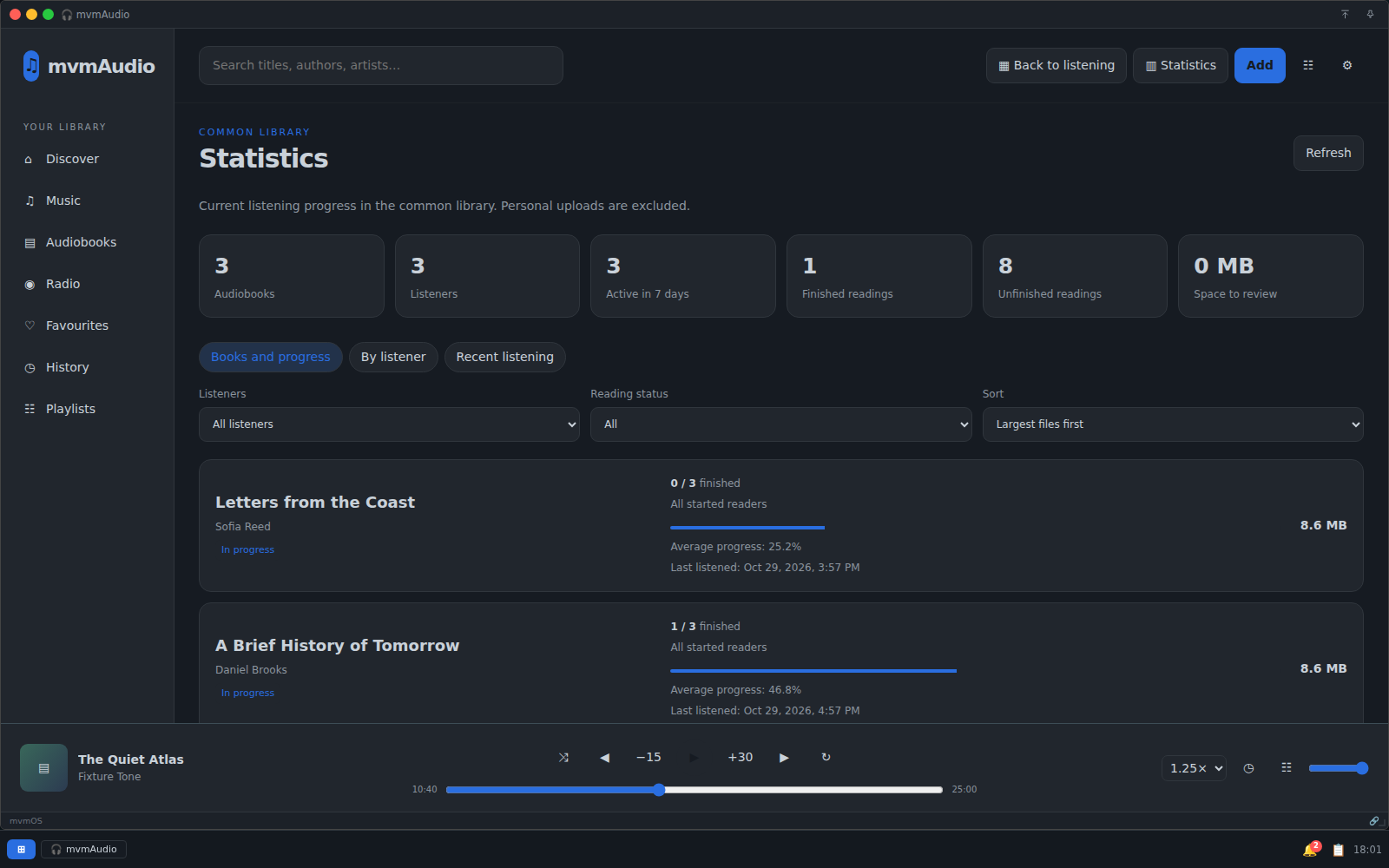Open the notifications bell in the tray

[1311, 849]
